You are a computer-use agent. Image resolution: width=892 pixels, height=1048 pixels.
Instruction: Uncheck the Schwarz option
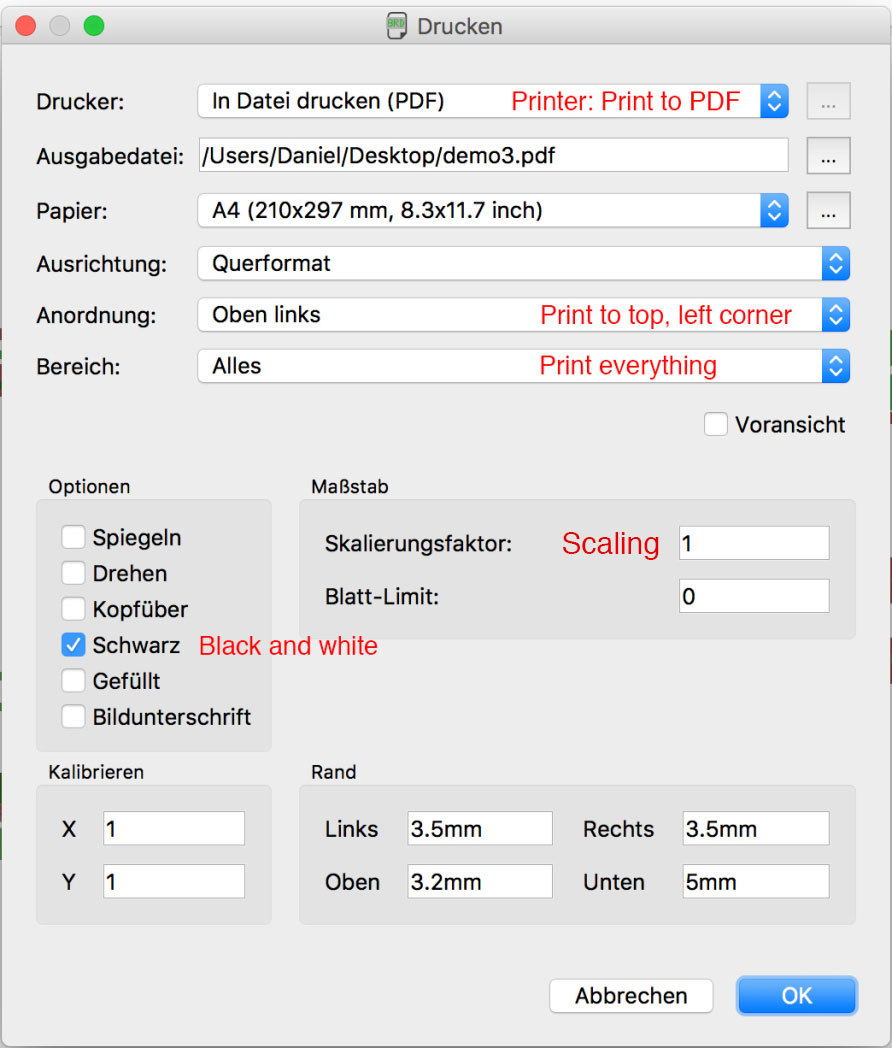(x=73, y=646)
